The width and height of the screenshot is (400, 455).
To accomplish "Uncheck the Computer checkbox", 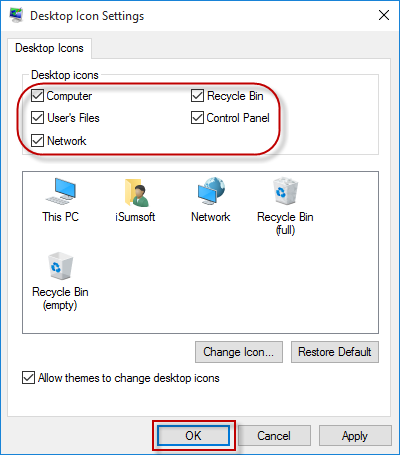I will (37, 96).
